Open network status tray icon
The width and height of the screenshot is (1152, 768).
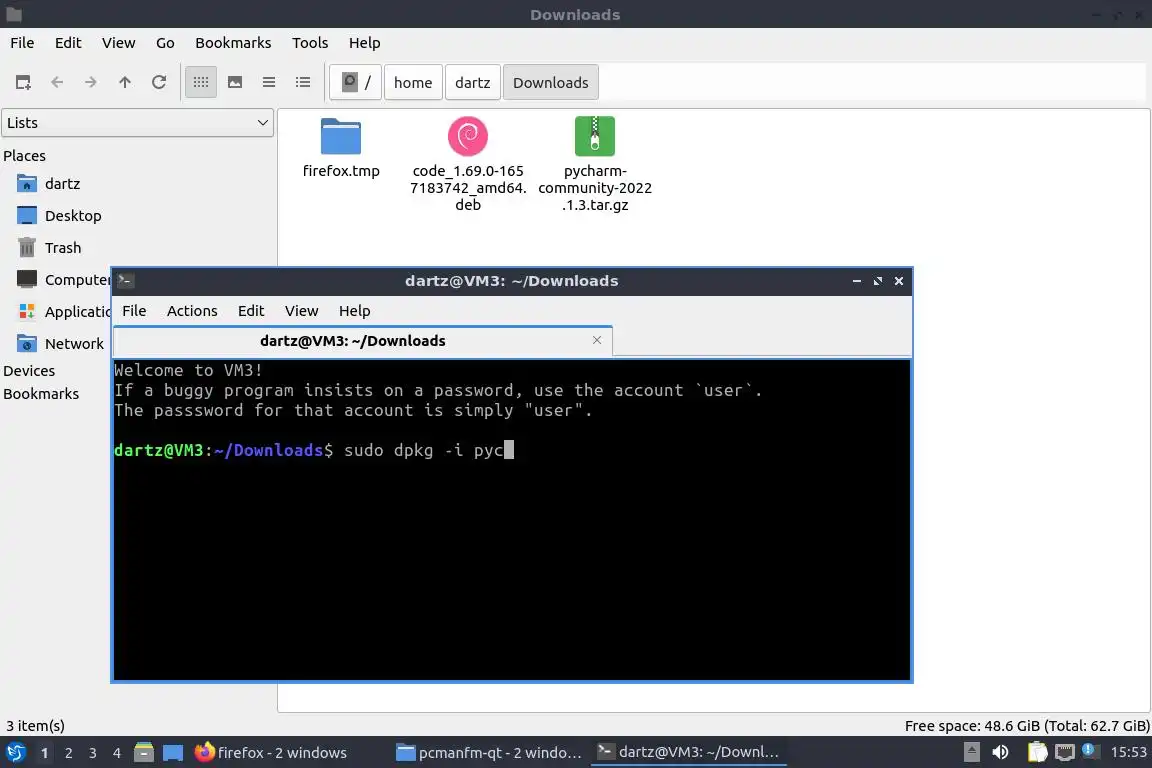pyautogui.click(x=1064, y=752)
